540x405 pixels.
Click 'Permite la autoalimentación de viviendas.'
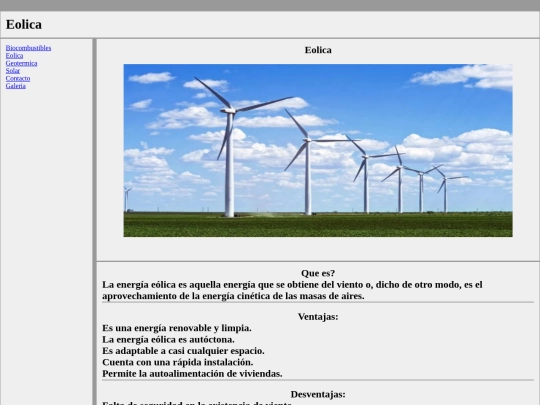tap(192, 373)
